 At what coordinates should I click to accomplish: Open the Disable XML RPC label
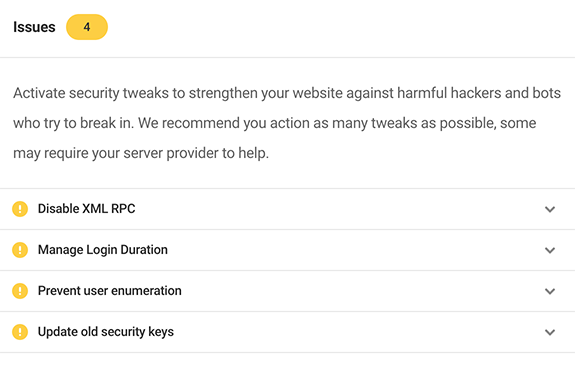tap(87, 209)
